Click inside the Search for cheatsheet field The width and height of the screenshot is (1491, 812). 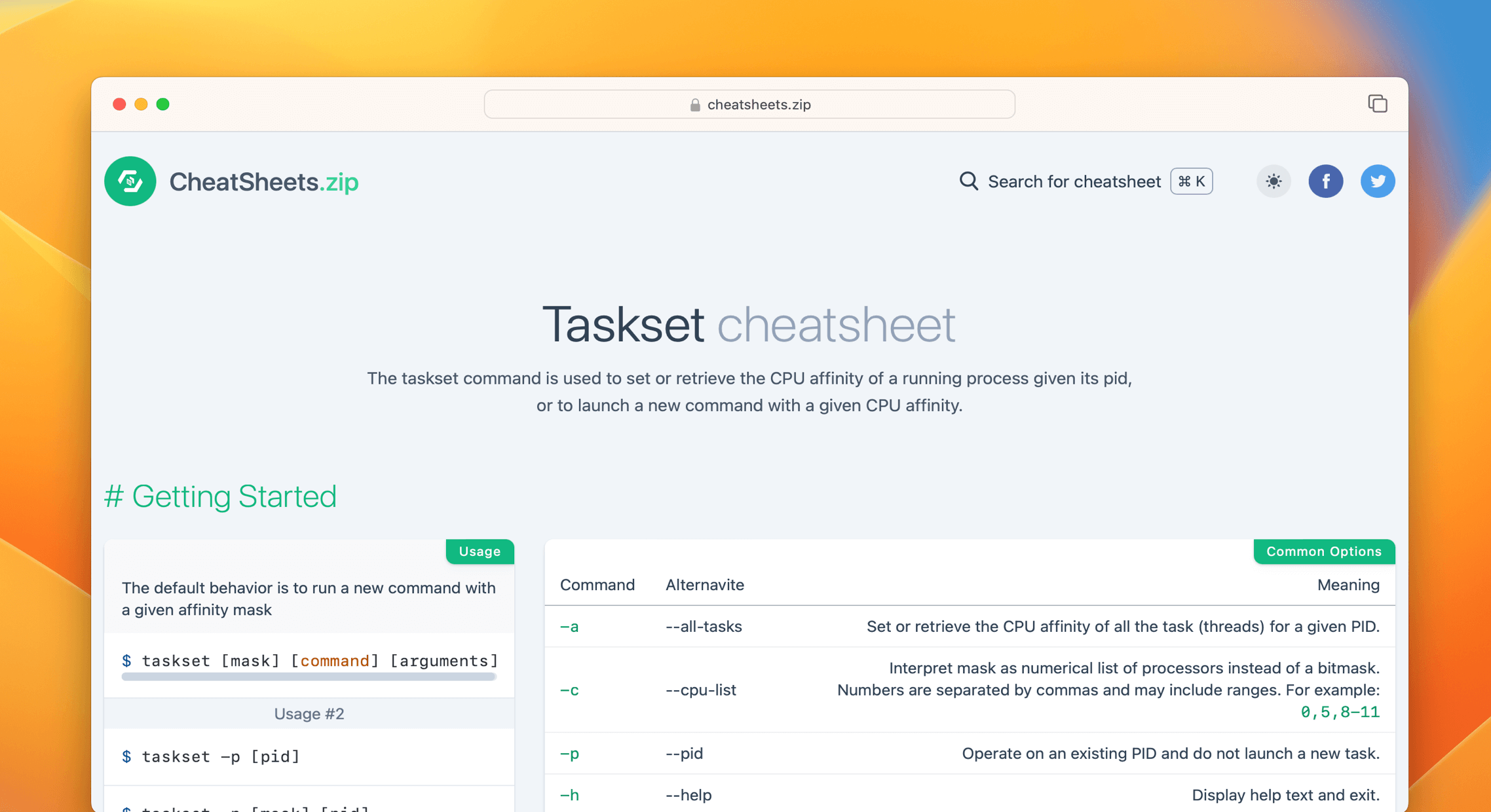pos(1074,181)
